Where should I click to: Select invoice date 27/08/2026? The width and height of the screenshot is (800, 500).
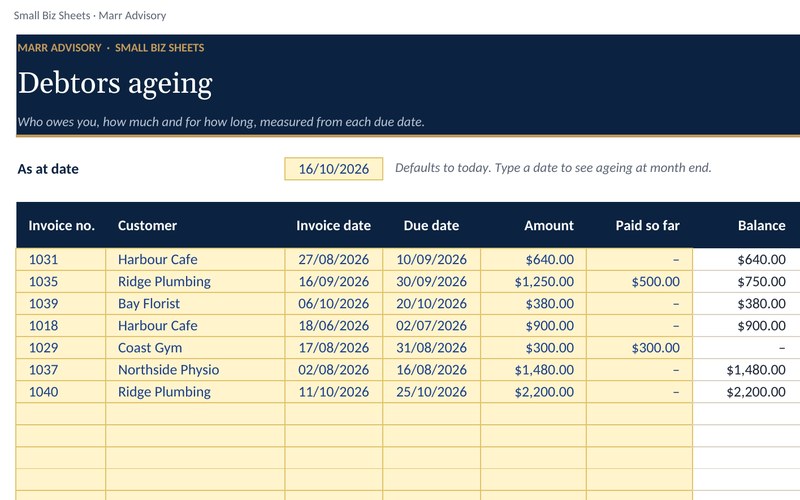tap(334, 259)
